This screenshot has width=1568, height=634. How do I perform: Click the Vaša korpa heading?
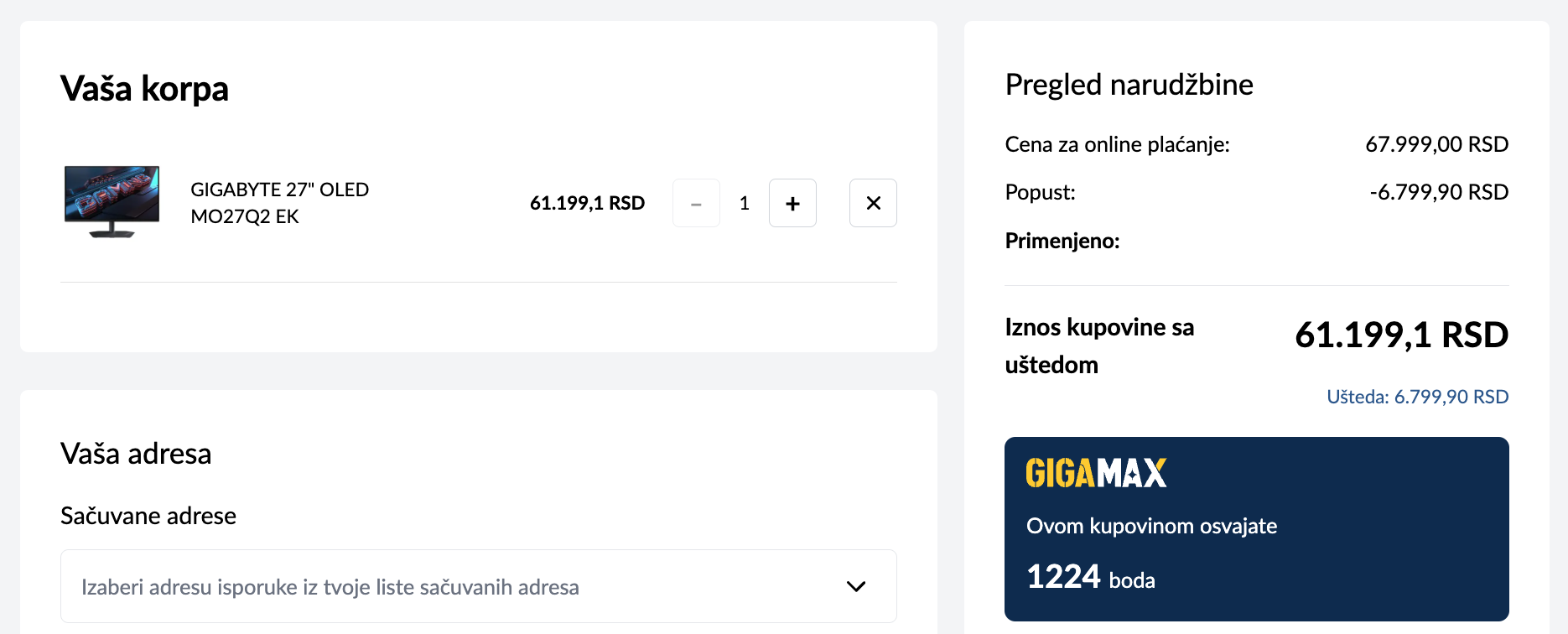coord(144,88)
